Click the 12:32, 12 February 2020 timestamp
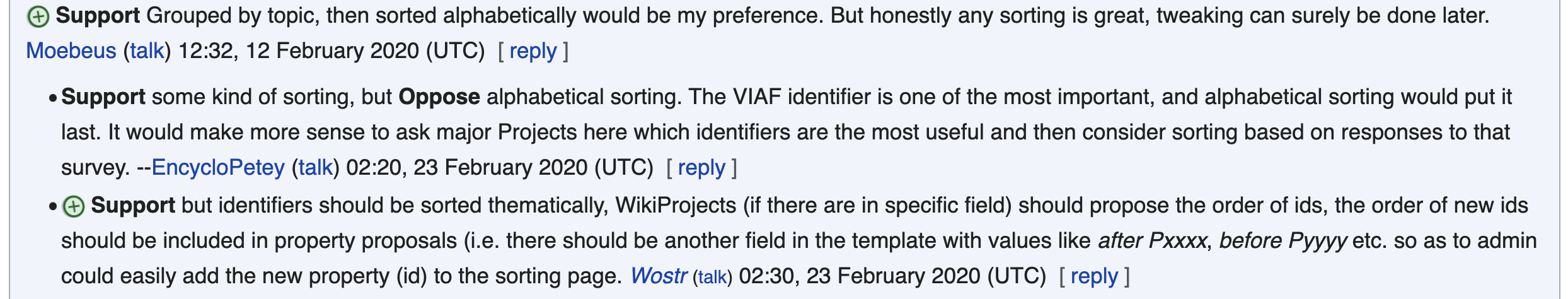 [331, 50]
